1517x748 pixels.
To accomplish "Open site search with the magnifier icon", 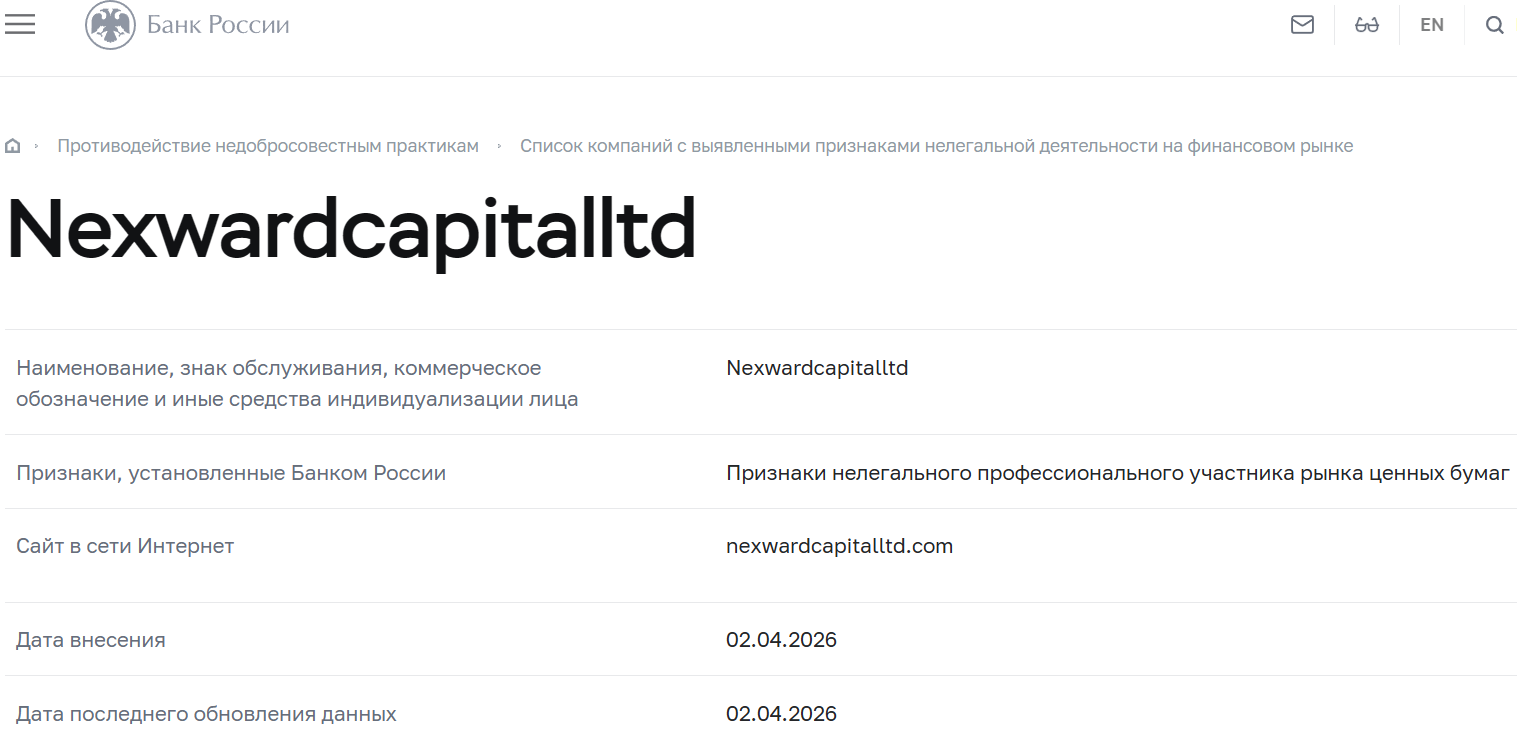I will click(x=1494, y=24).
